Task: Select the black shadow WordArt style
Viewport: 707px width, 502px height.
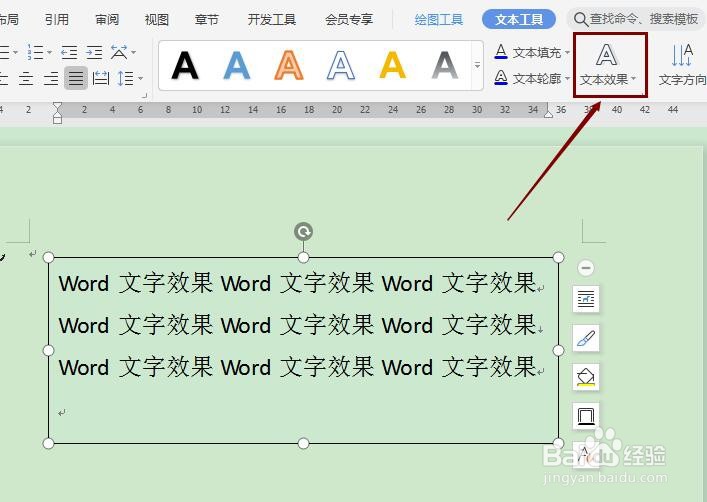Action: [185, 65]
